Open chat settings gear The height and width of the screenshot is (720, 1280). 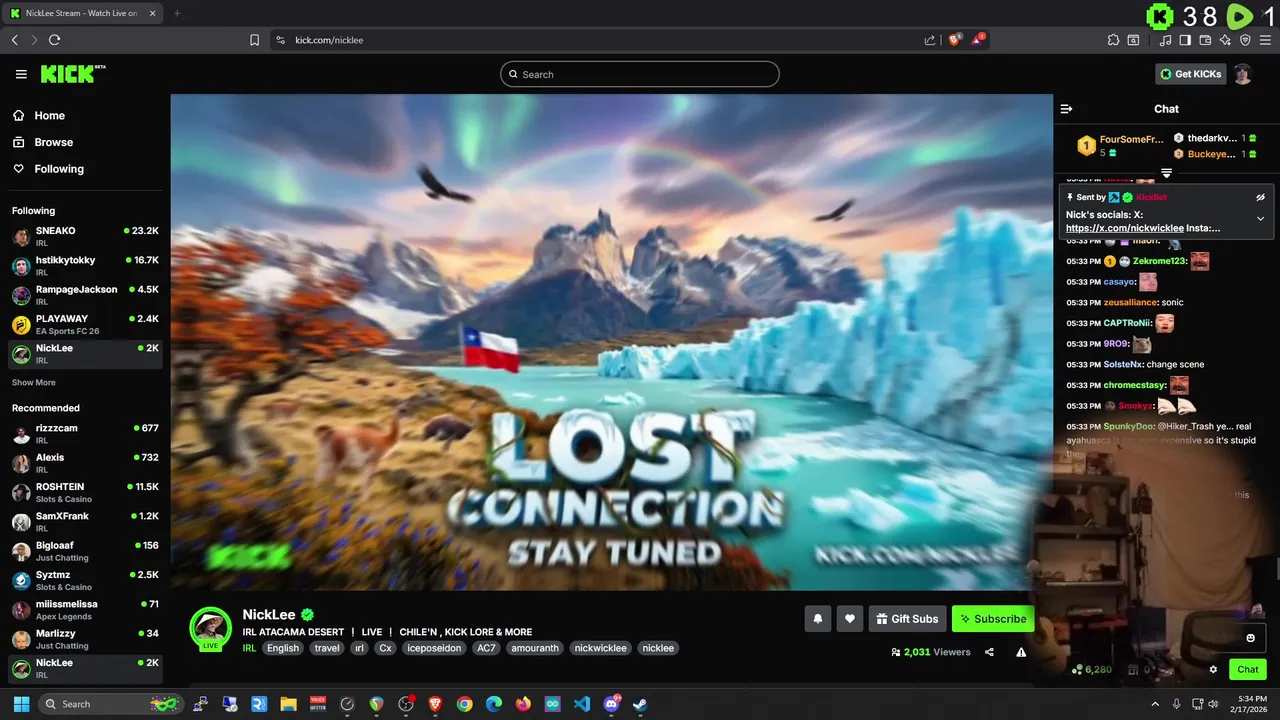(x=1213, y=670)
